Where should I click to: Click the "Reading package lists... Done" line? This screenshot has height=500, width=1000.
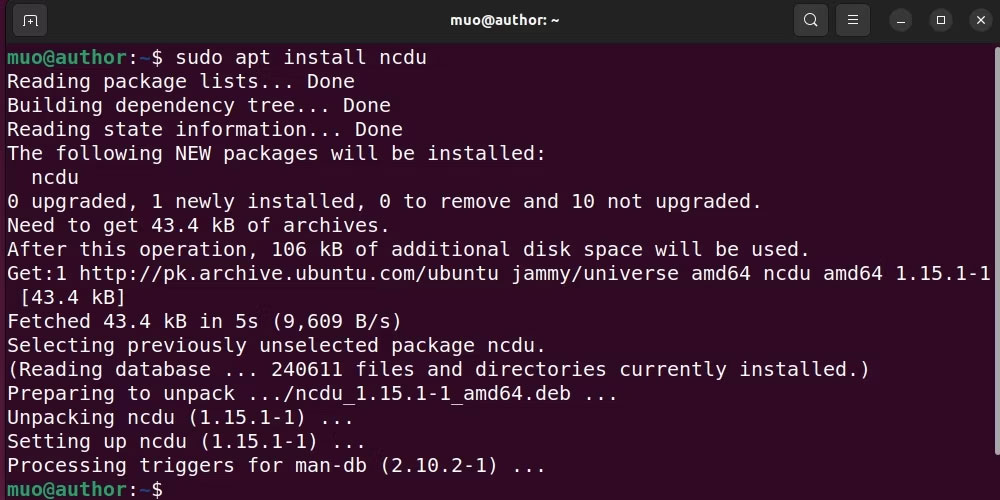[180, 81]
